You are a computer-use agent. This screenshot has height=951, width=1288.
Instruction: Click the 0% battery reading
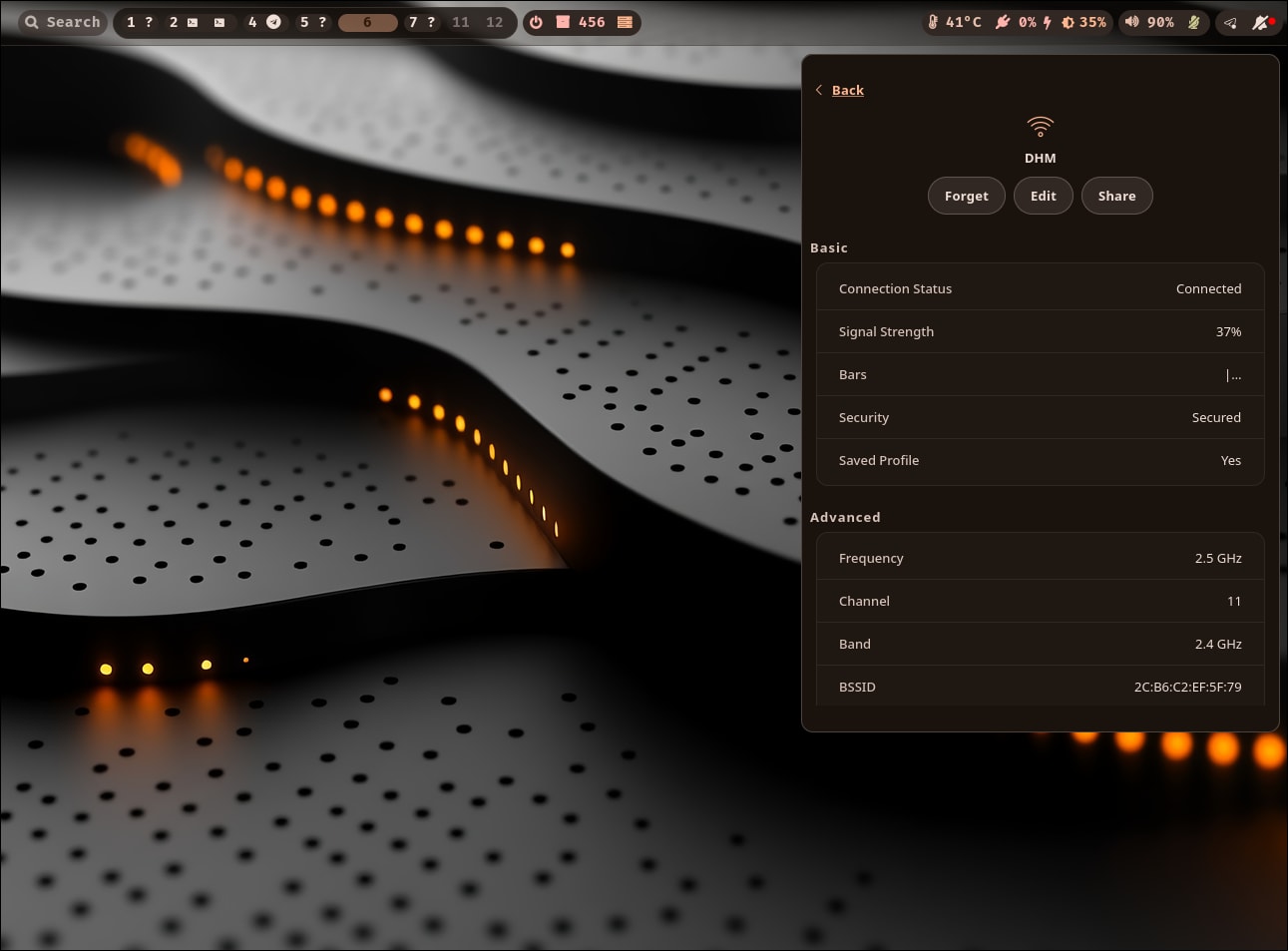tap(1028, 22)
